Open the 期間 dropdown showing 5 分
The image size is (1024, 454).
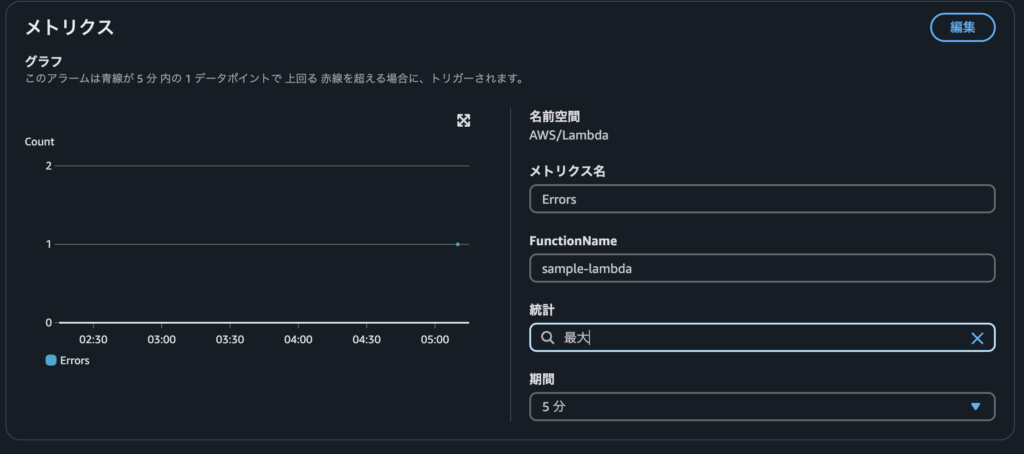click(x=762, y=406)
